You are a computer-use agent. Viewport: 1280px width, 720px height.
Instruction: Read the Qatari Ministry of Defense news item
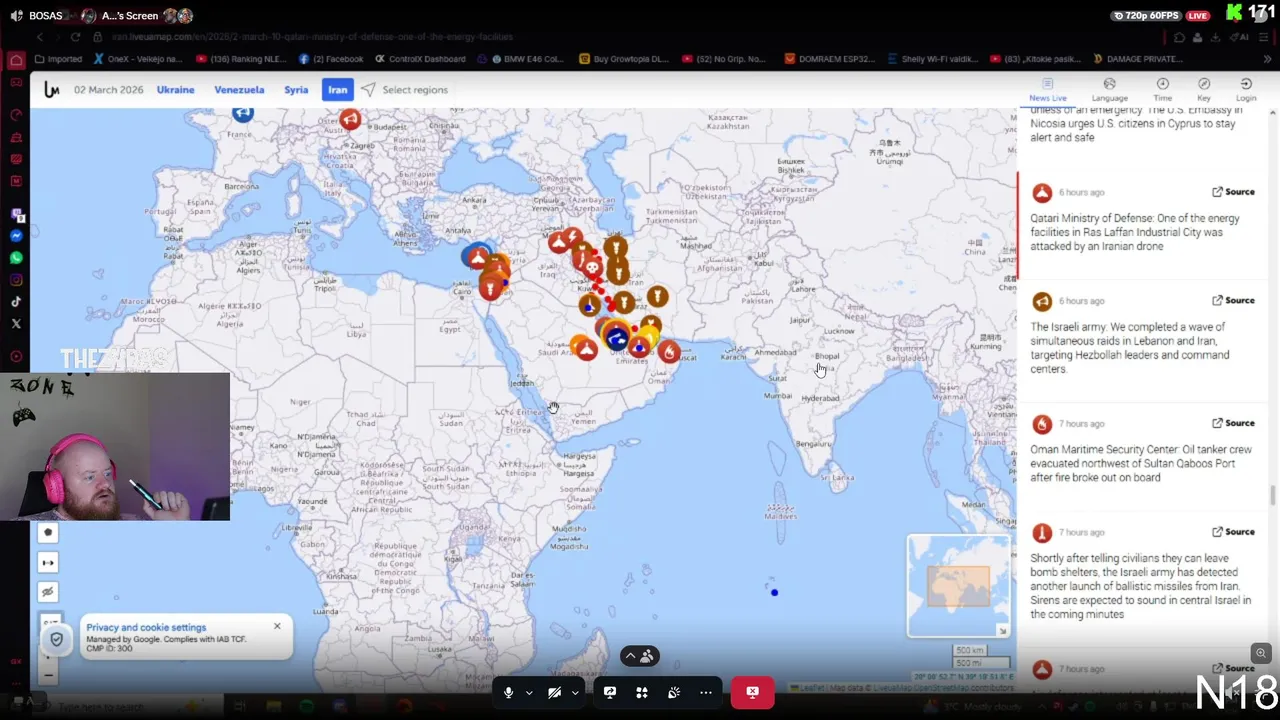pos(1135,232)
